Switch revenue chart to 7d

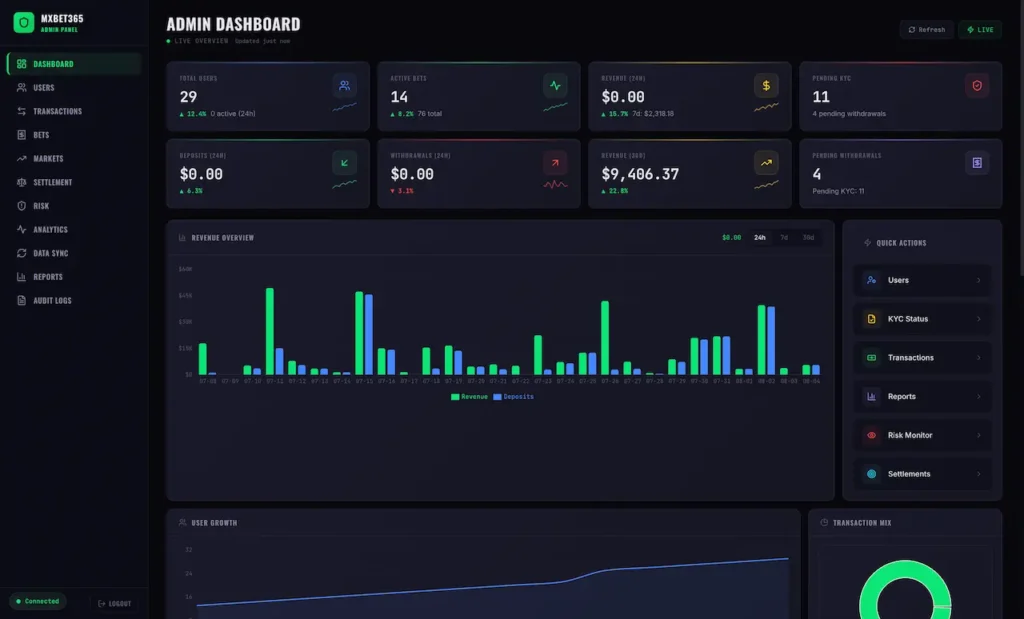coord(784,238)
